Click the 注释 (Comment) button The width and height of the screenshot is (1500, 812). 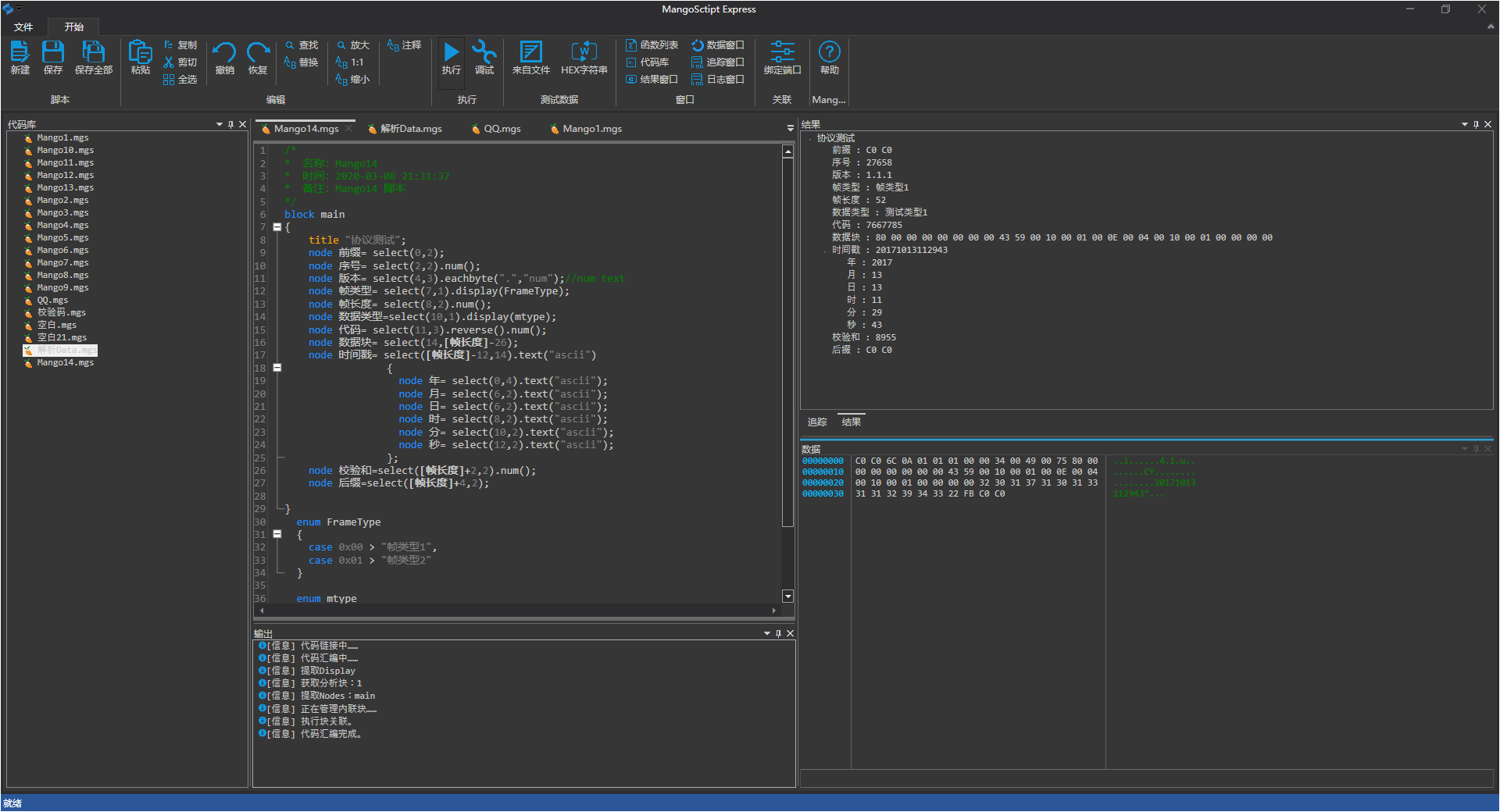pyautogui.click(x=405, y=45)
